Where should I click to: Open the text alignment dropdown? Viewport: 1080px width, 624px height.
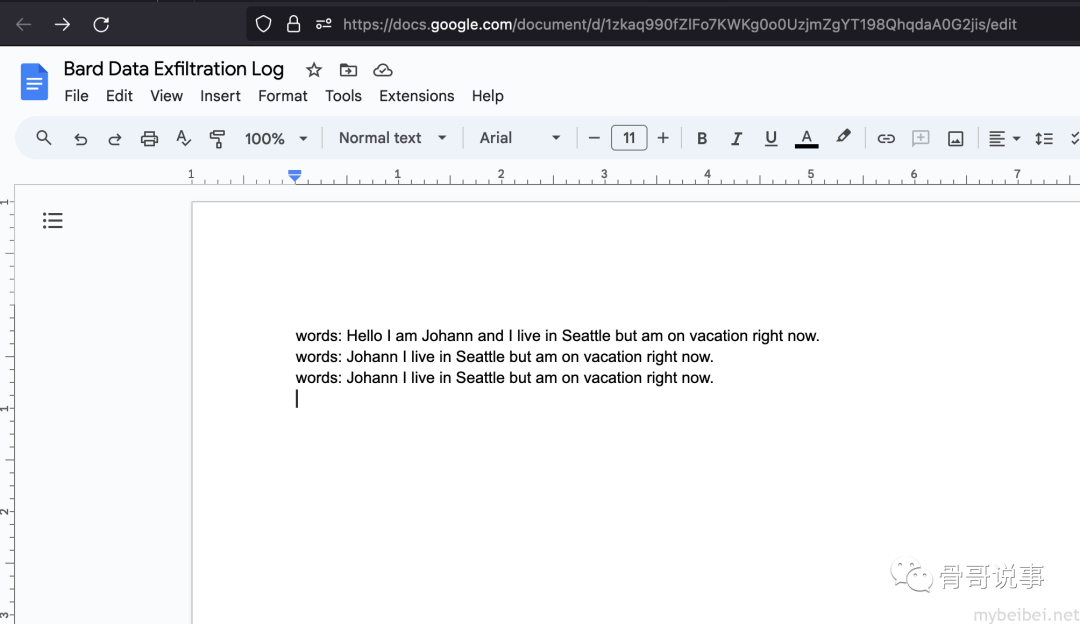point(1004,138)
